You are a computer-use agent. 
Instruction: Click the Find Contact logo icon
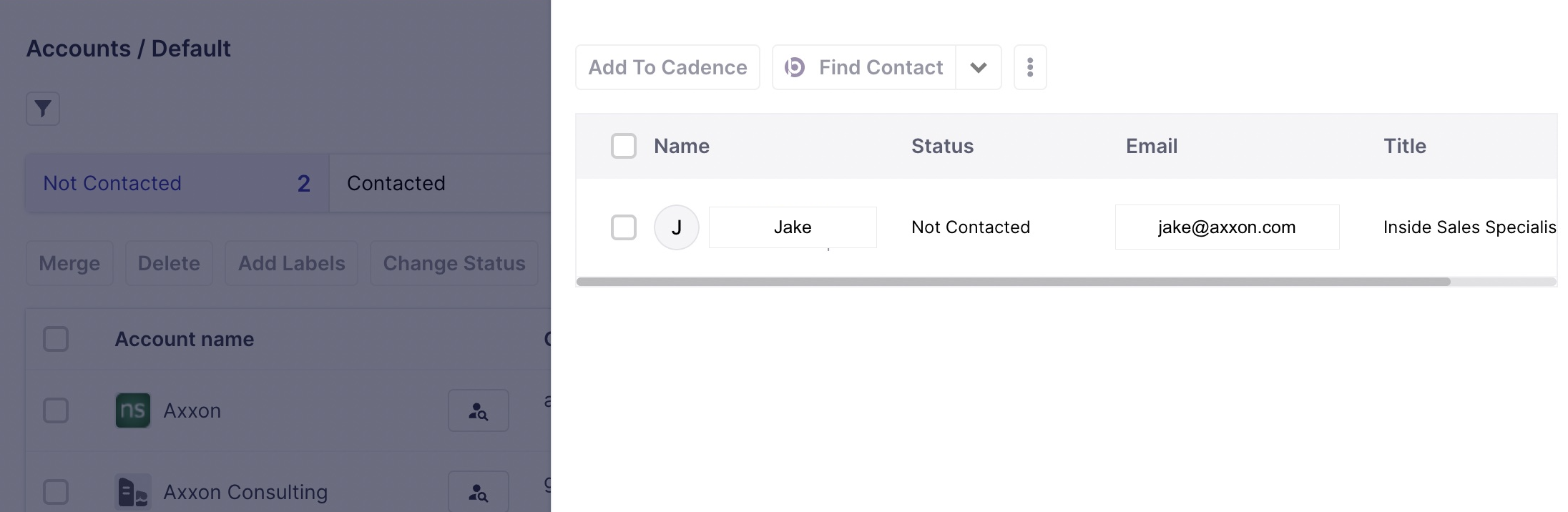point(795,67)
